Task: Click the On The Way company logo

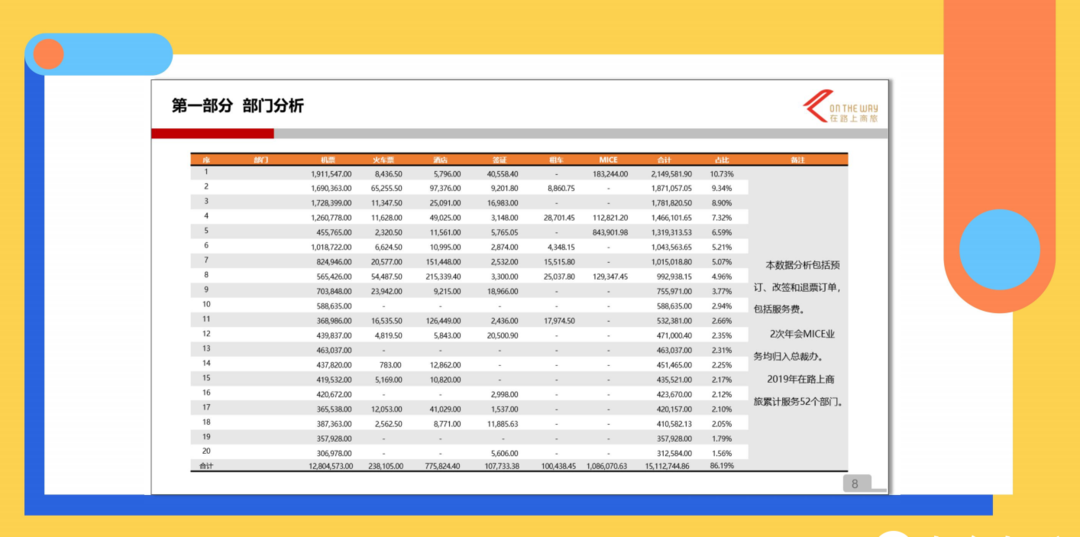Action: tap(840, 107)
